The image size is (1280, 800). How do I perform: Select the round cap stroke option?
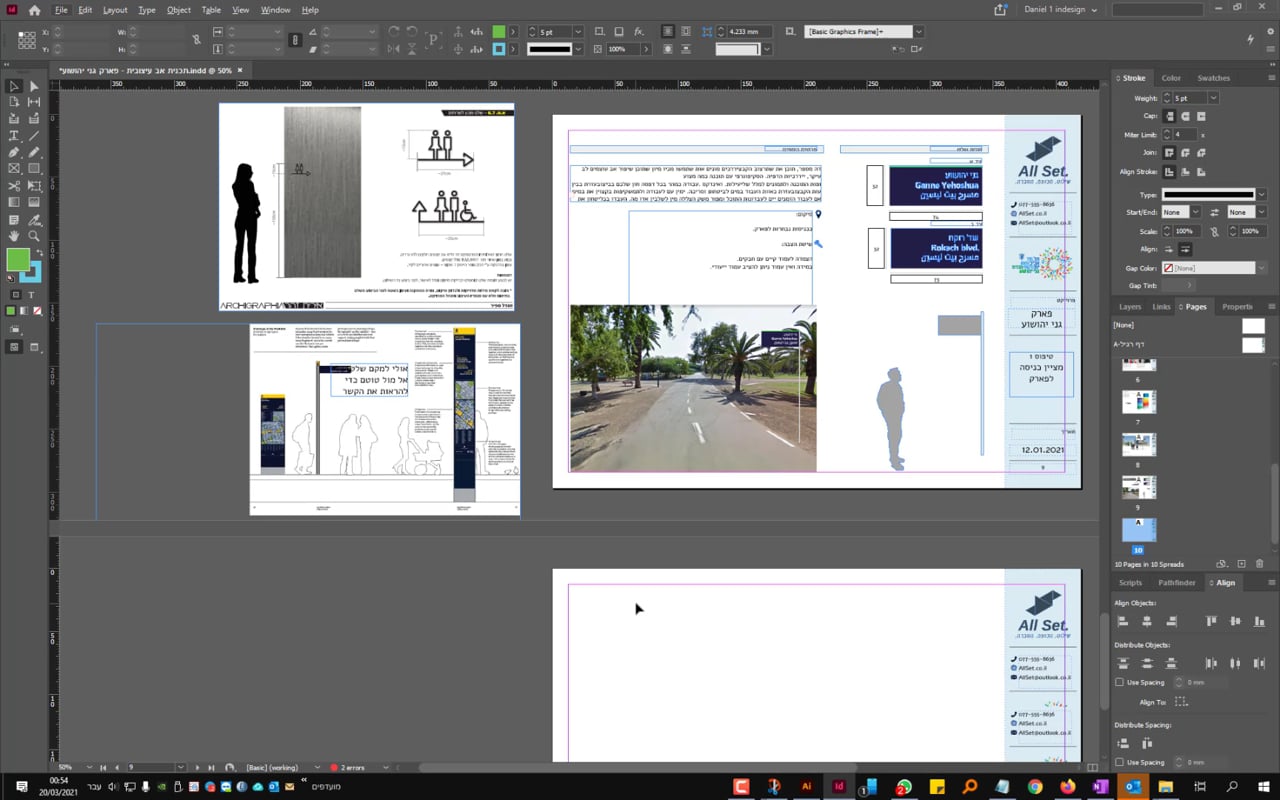[x=1184, y=116]
